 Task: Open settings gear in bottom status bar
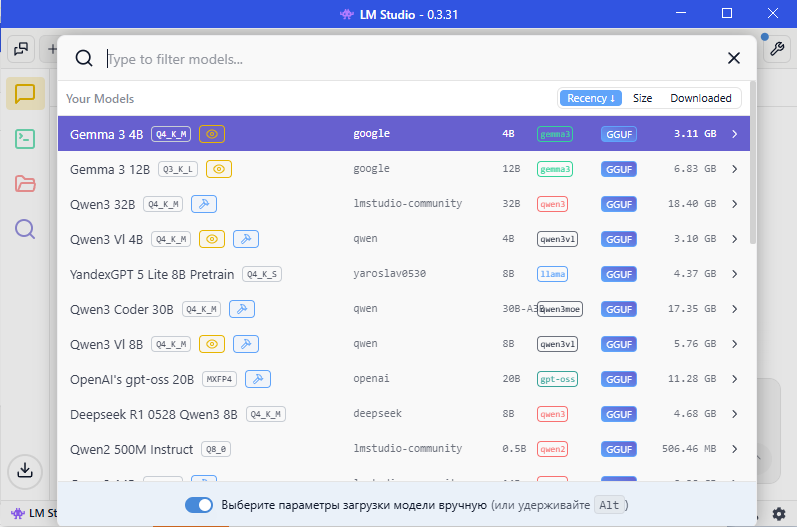click(x=779, y=514)
